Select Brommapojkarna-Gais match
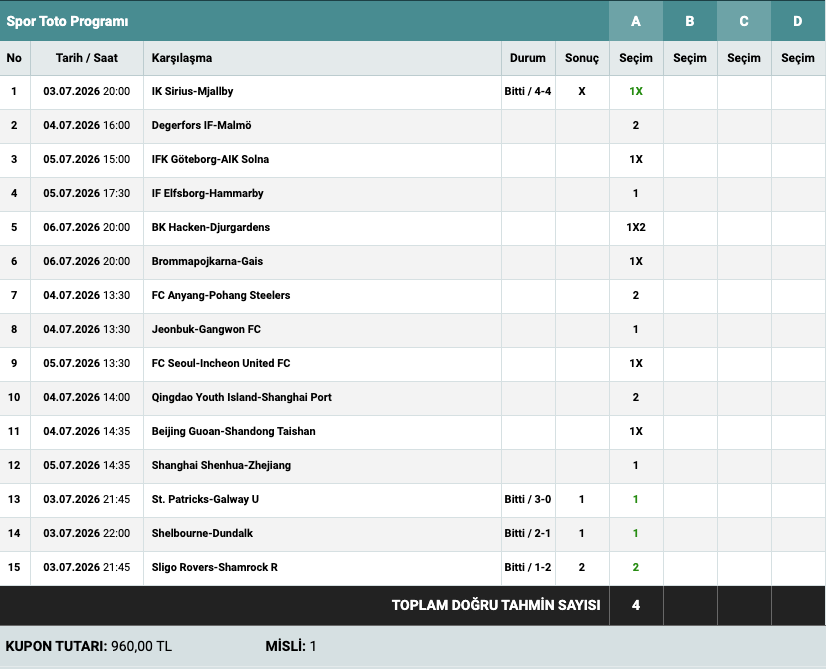The height and width of the screenshot is (669, 828). (x=207, y=261)
